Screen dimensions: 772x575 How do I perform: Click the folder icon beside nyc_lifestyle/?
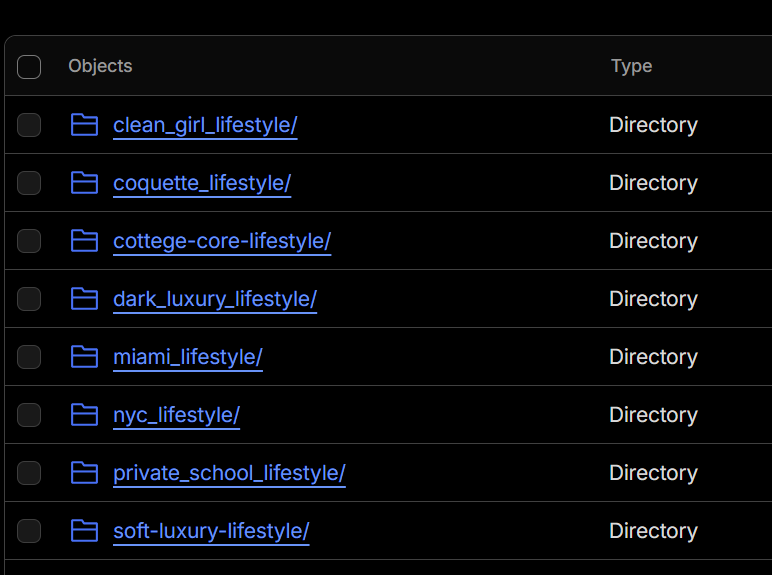pyautogui.click(x=84, y=415)
